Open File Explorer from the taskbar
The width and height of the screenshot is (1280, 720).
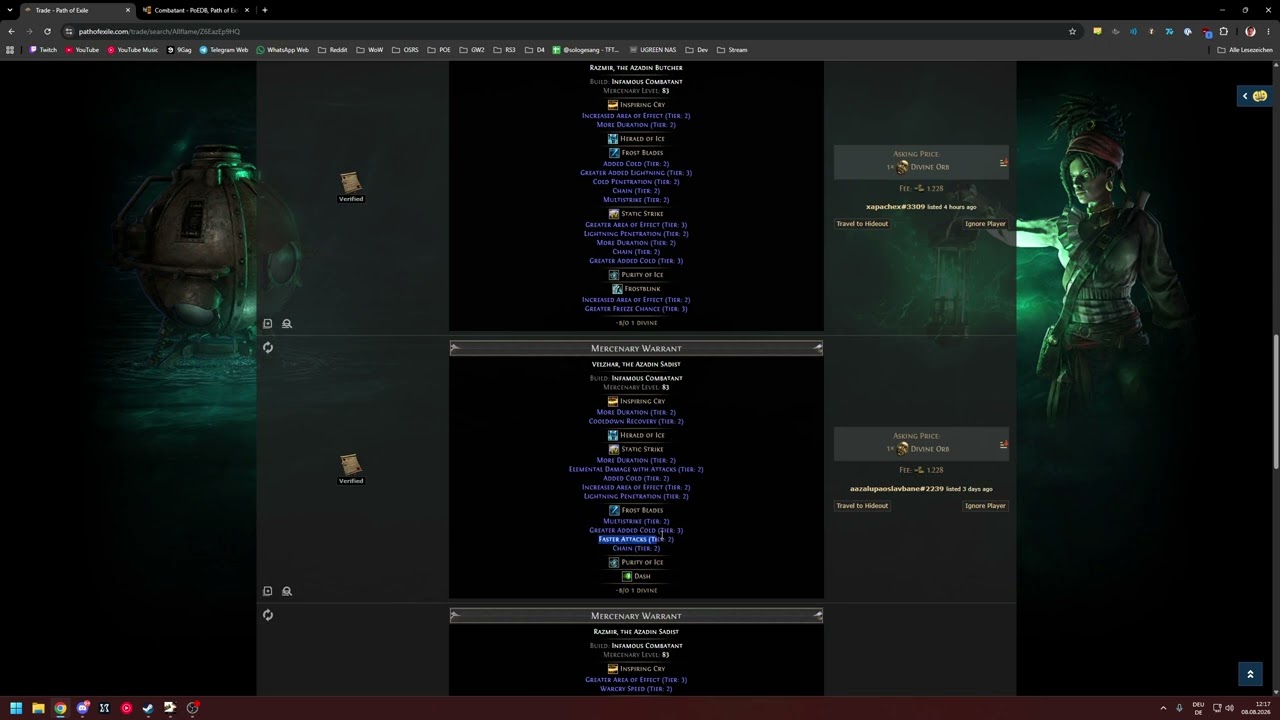click(x=38, y=708)
